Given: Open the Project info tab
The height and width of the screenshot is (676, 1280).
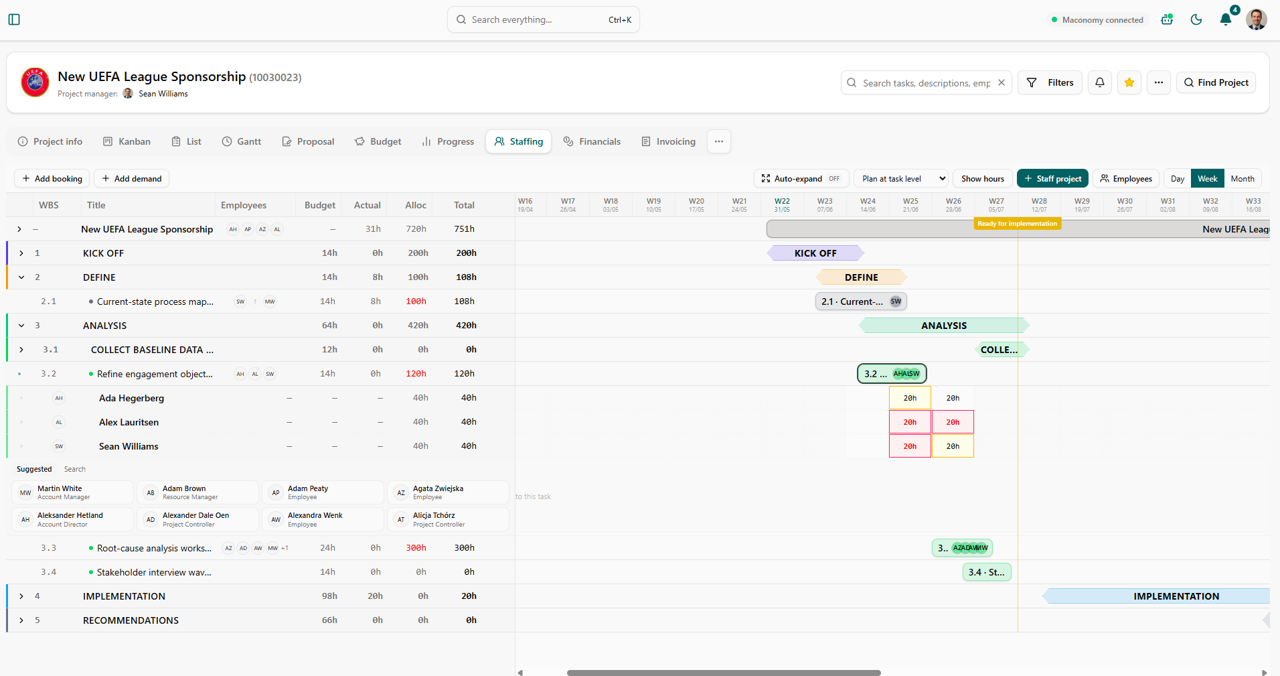Looking at the screenshot, I should point(50,142).
